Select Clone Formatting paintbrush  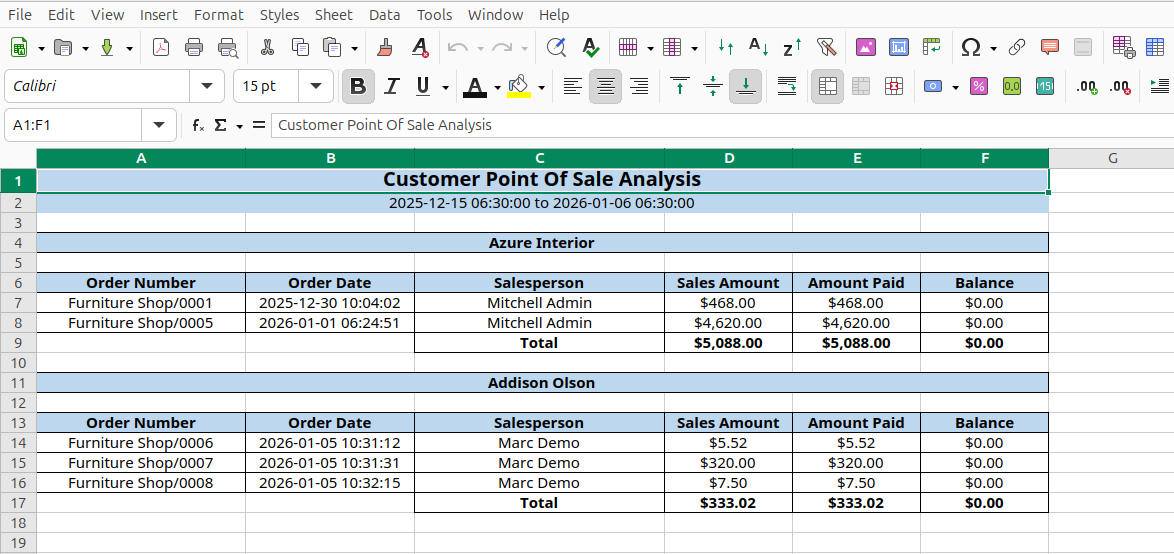pyautogui.click(x=385, y=48)
